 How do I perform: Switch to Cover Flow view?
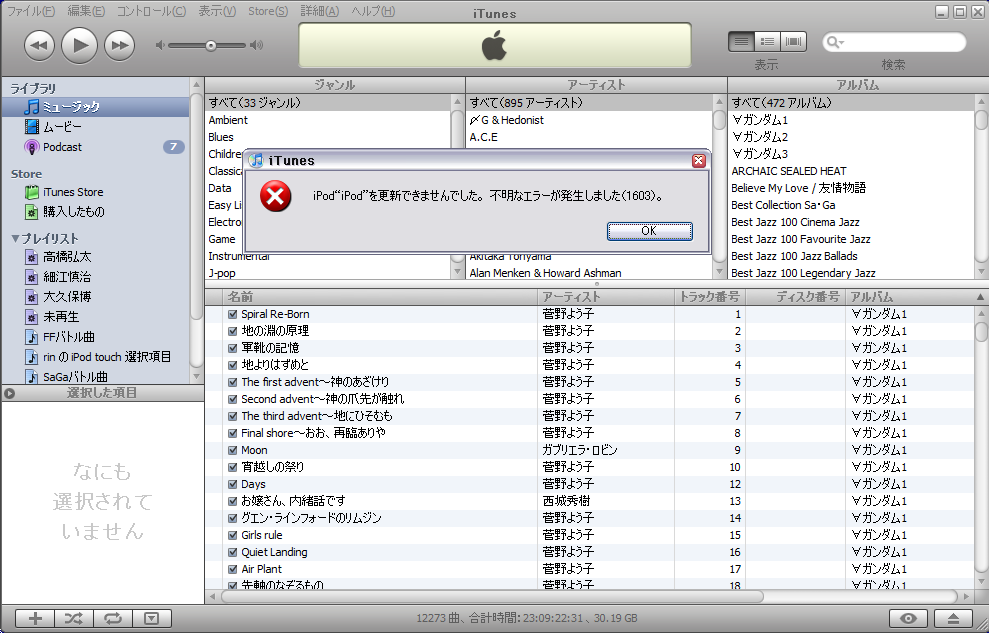pos(793,42)
